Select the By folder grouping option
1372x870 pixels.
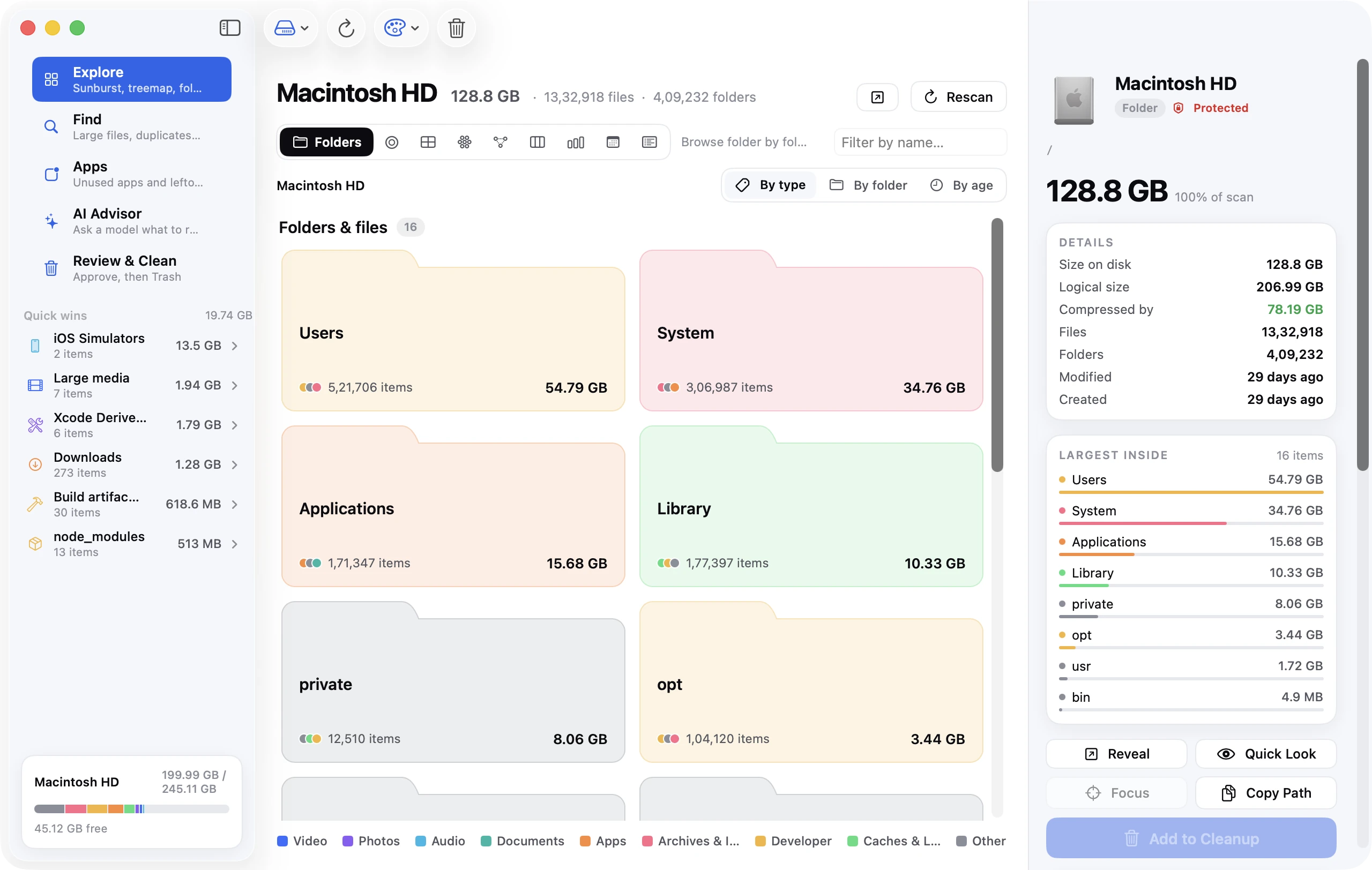coord(868,185)
